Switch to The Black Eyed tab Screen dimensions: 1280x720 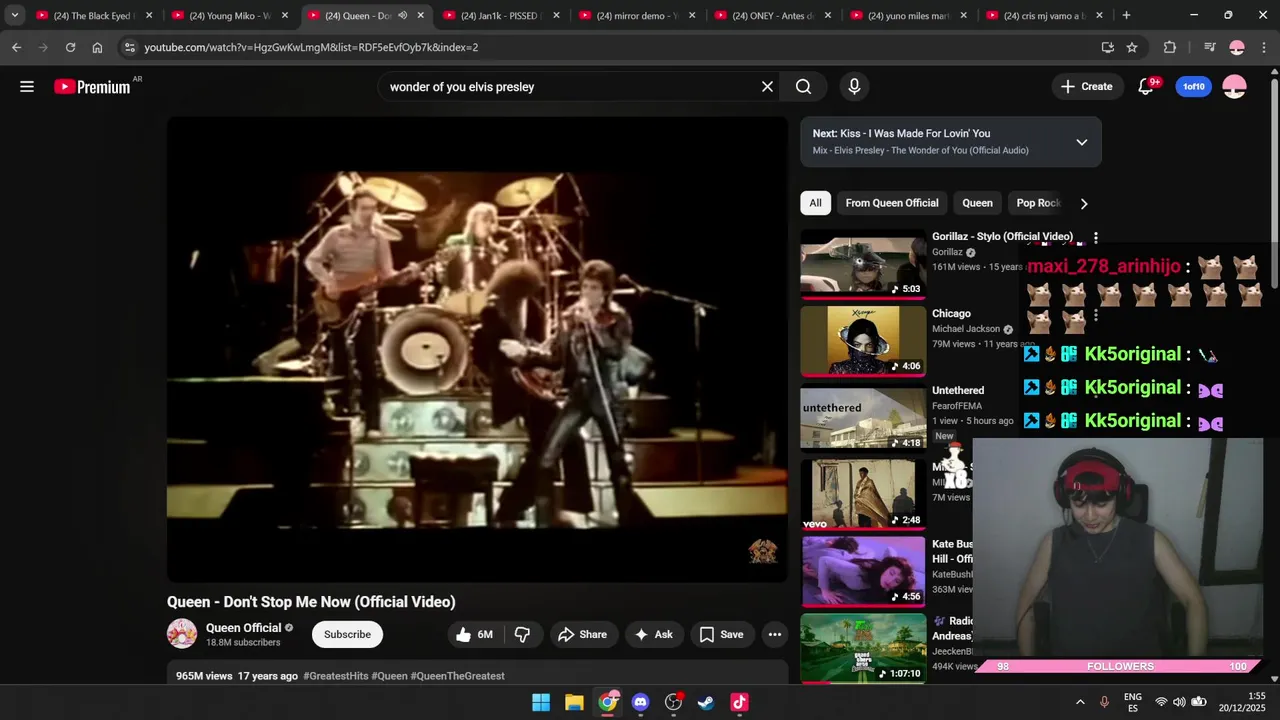91,16
